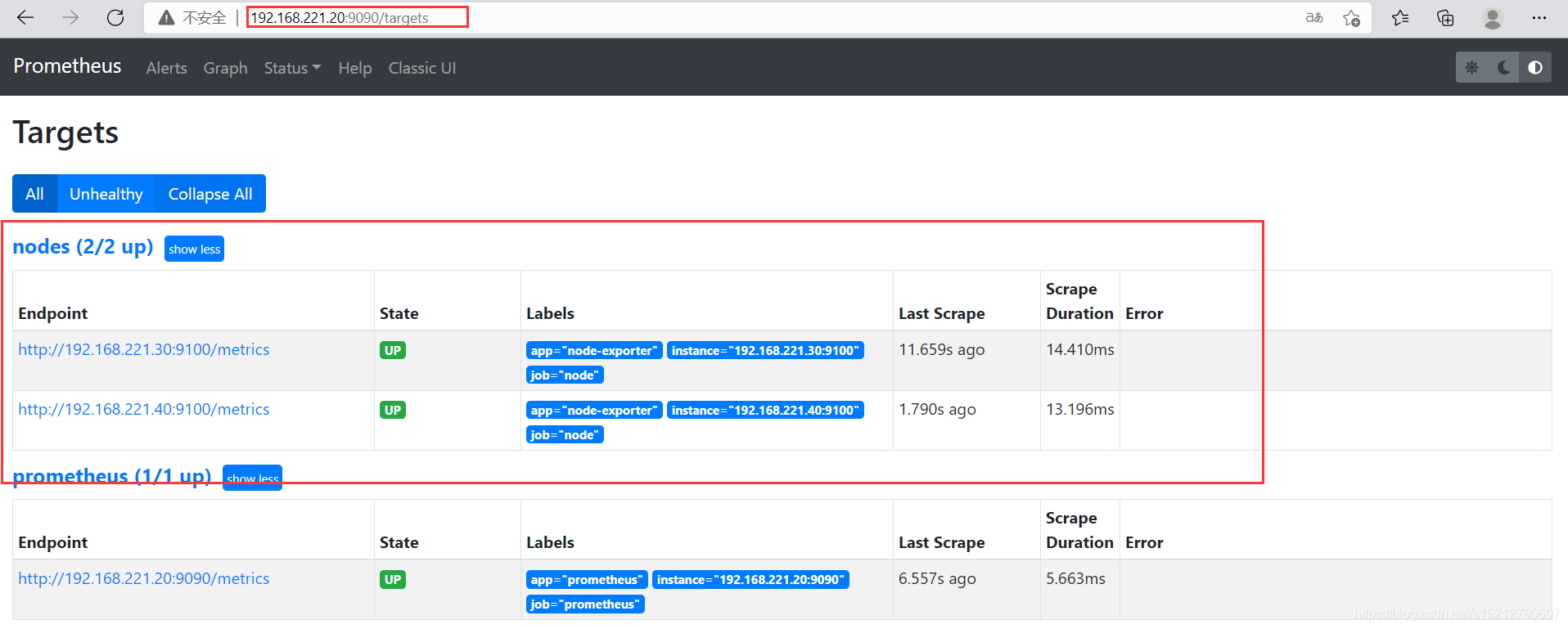Image resolution: width=1568 pixels, height=629 pixels.
Task: Click the app="prometheus" label badge
Action: (587, 579)
